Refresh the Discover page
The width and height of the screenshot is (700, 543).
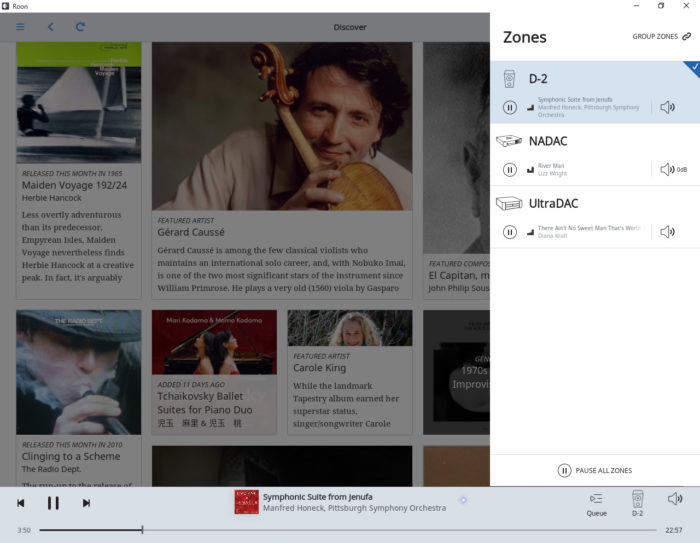tap(80, 27)
